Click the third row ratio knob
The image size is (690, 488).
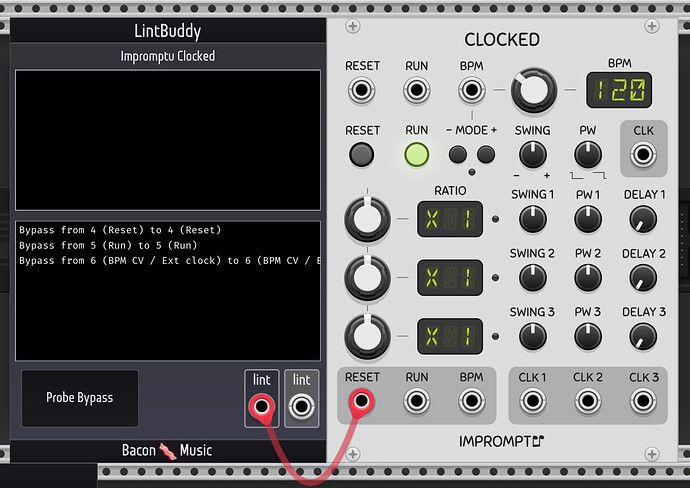367,337
